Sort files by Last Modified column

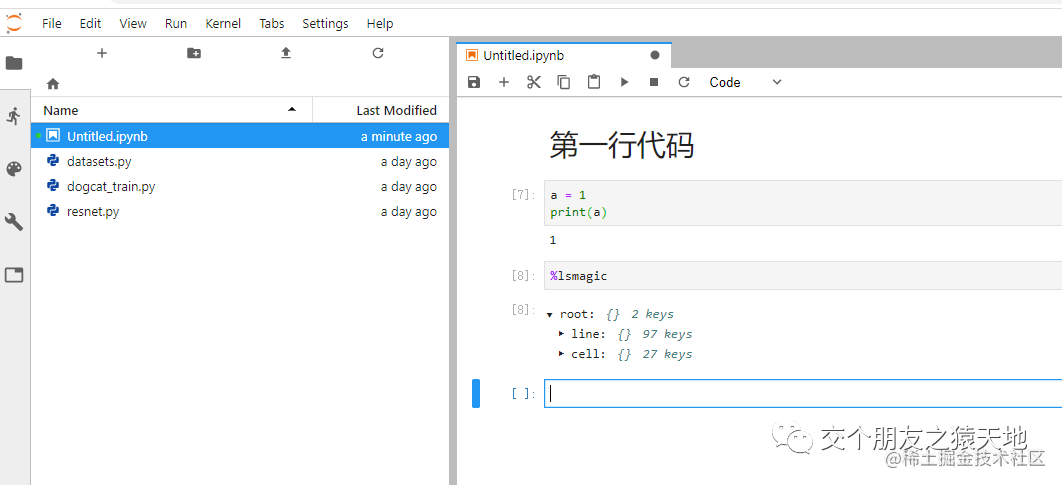click(x=381, y=110)
